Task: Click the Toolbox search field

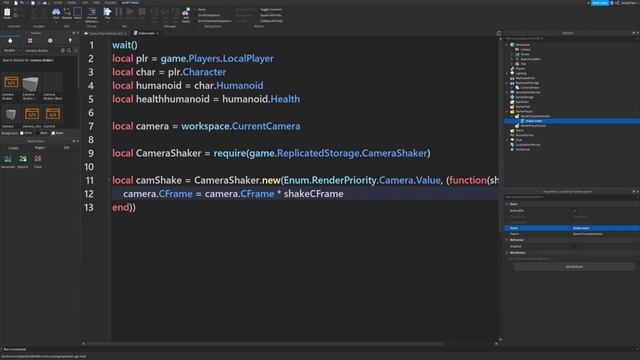Action: pos(42,51)
